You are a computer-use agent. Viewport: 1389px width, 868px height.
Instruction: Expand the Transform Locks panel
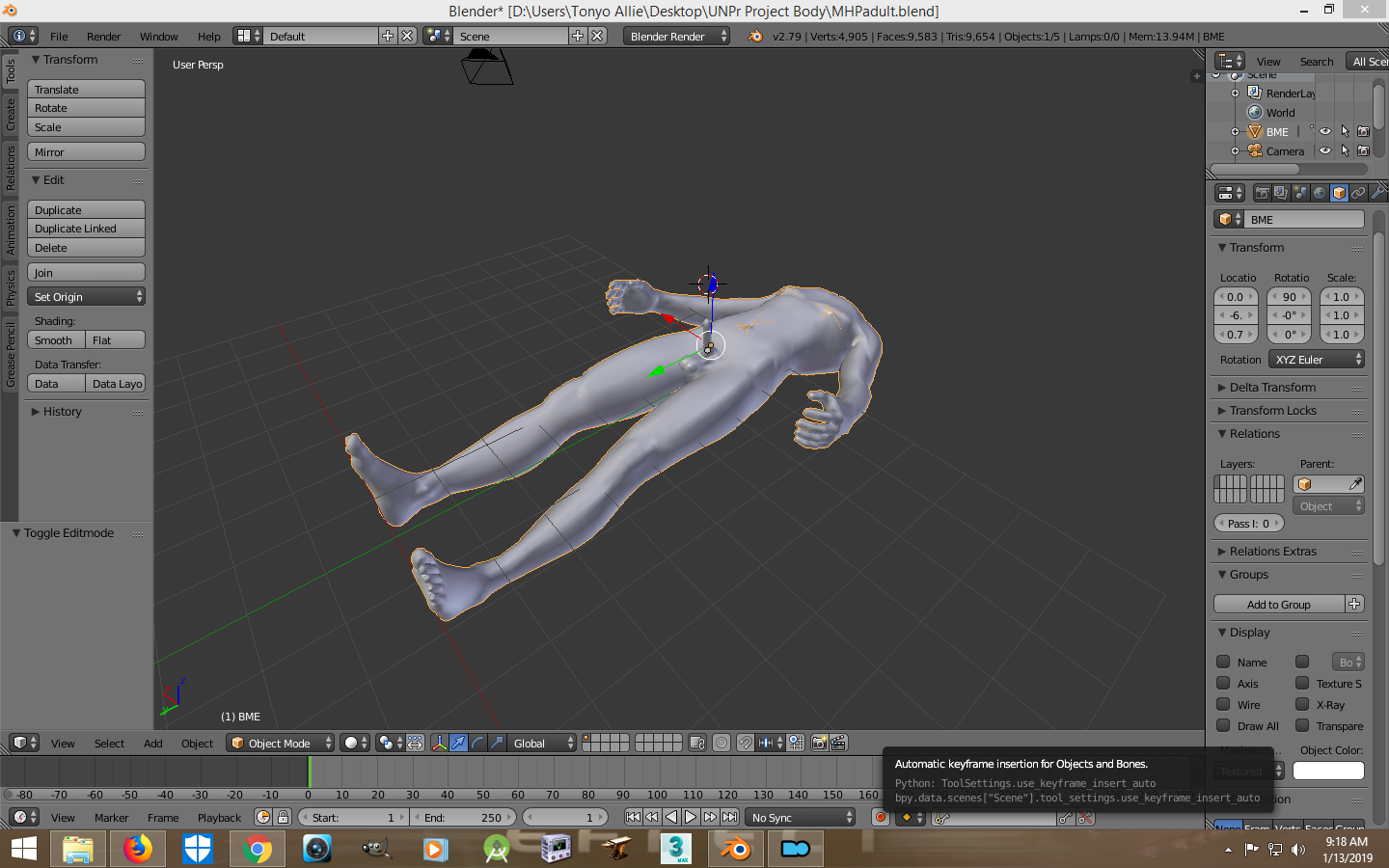pos(1272,411)
